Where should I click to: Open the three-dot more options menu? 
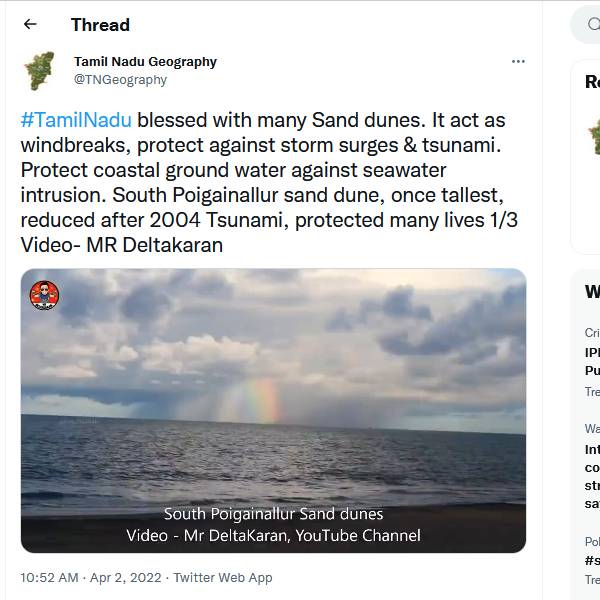[x=518, y=62]
